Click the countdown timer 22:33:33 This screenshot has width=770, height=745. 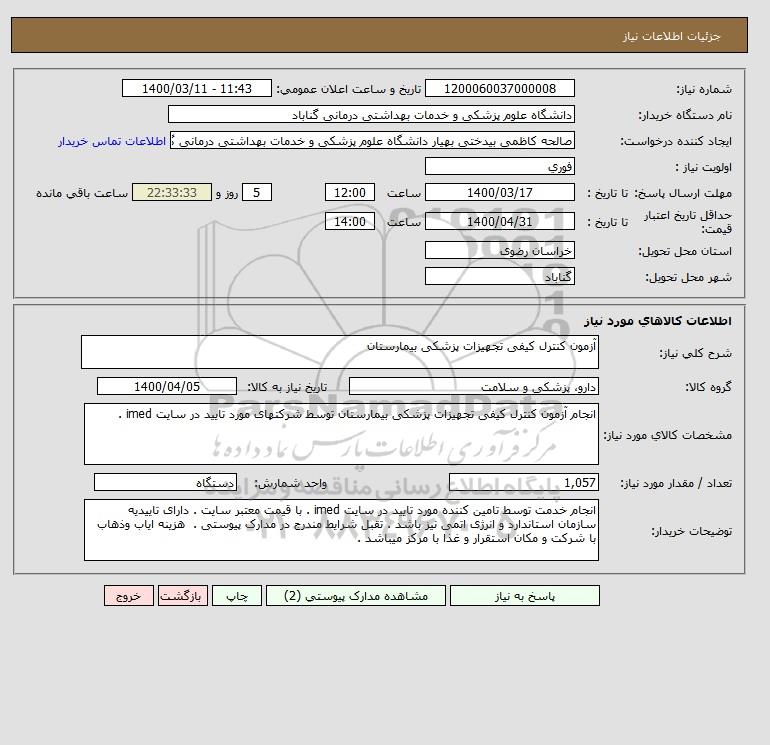[x=172, y=193]
